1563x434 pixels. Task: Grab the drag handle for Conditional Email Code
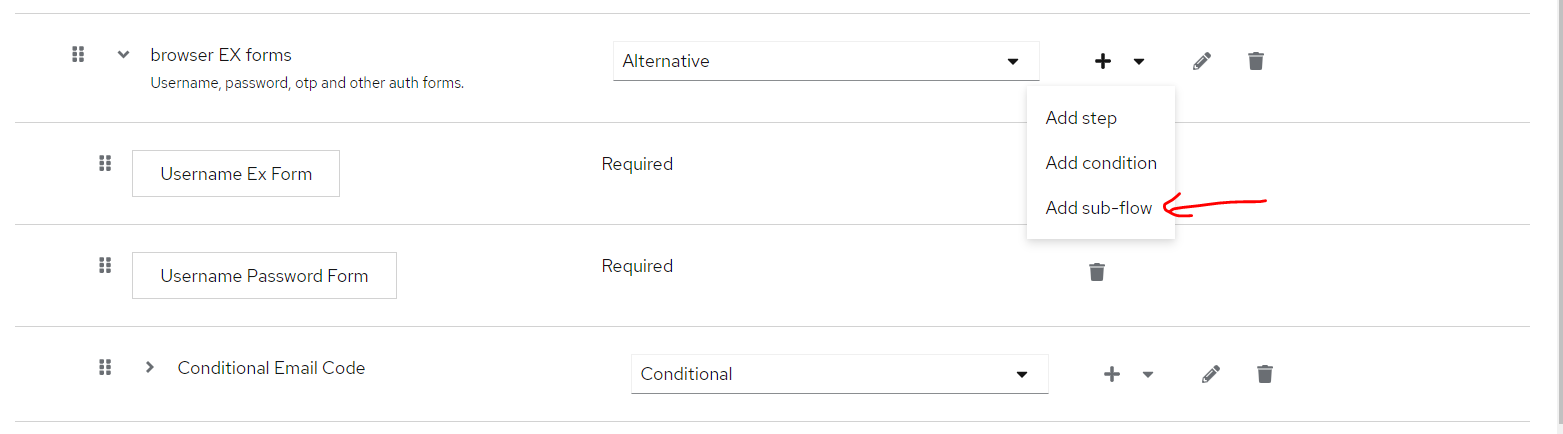105,367
